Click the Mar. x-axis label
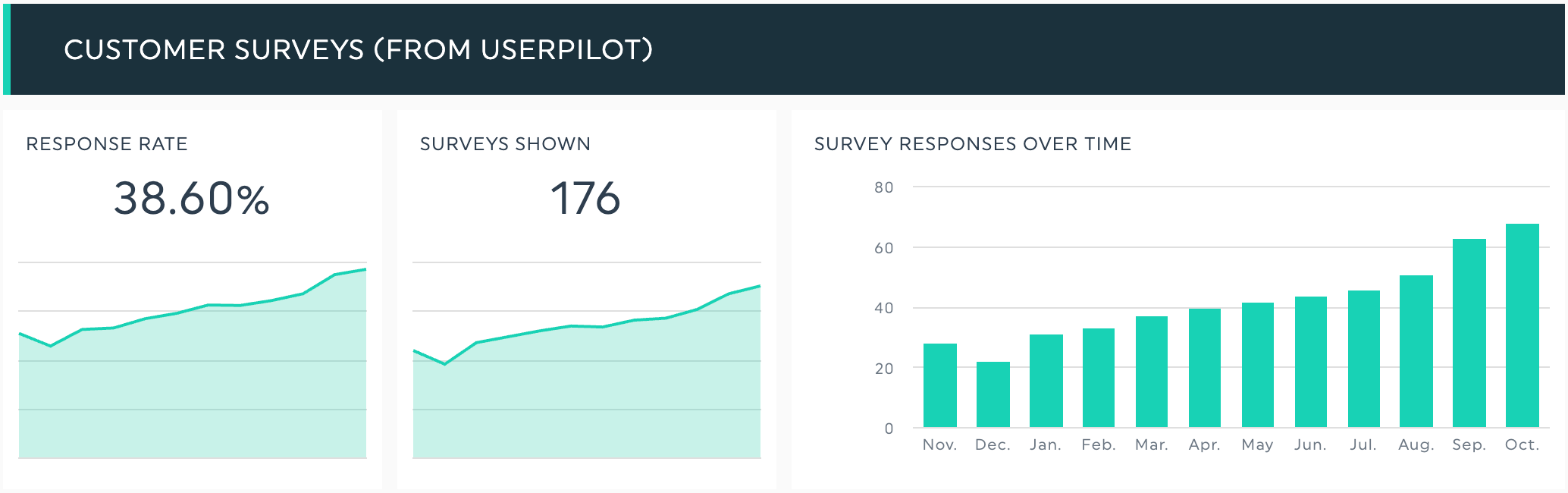 (1152, 446)
